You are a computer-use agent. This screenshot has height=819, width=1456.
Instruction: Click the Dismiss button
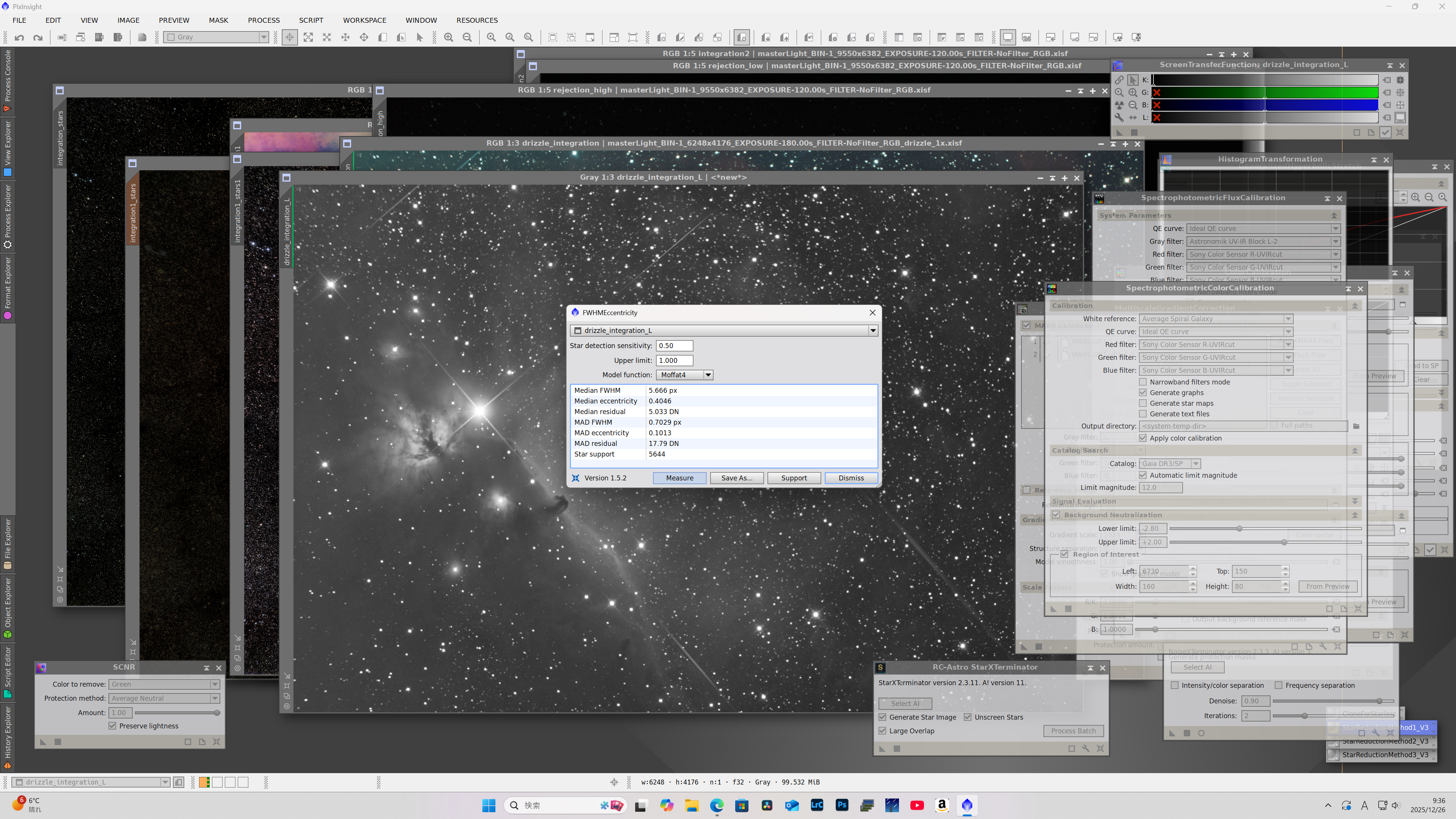click(850, 478)
